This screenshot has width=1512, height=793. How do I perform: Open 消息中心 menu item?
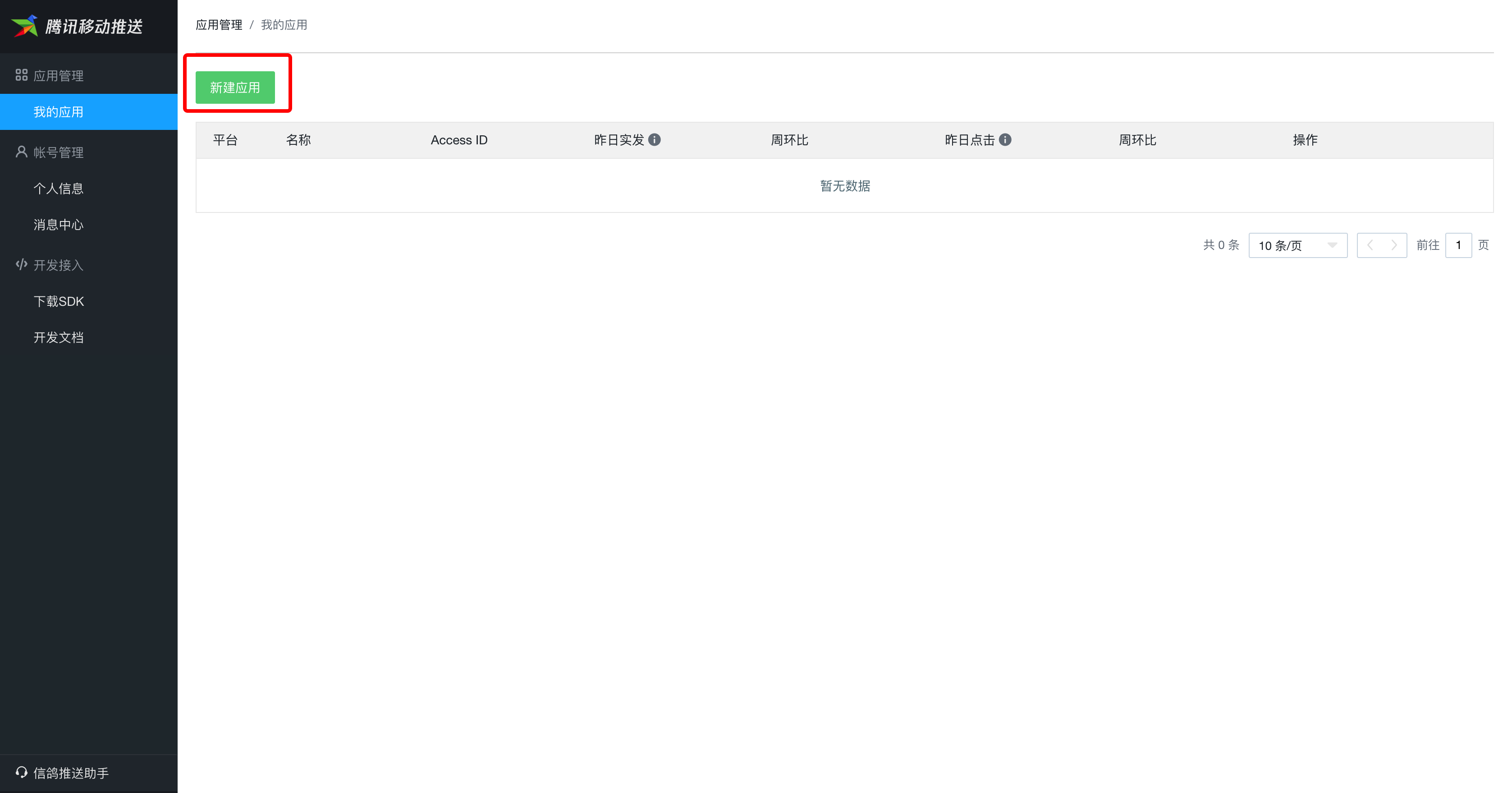pyautogui.click(x=59, y=225)
